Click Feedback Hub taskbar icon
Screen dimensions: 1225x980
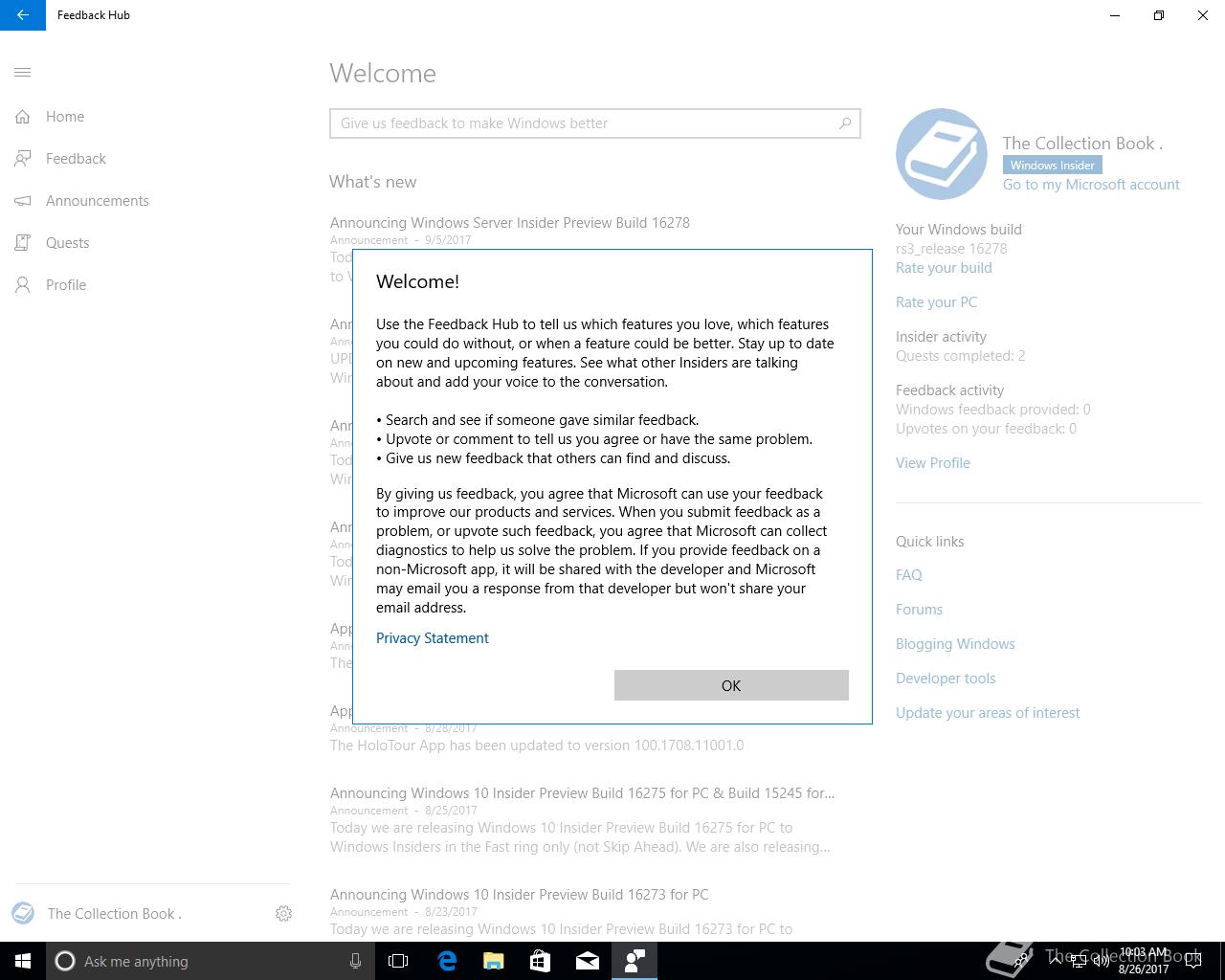point(635,961)
